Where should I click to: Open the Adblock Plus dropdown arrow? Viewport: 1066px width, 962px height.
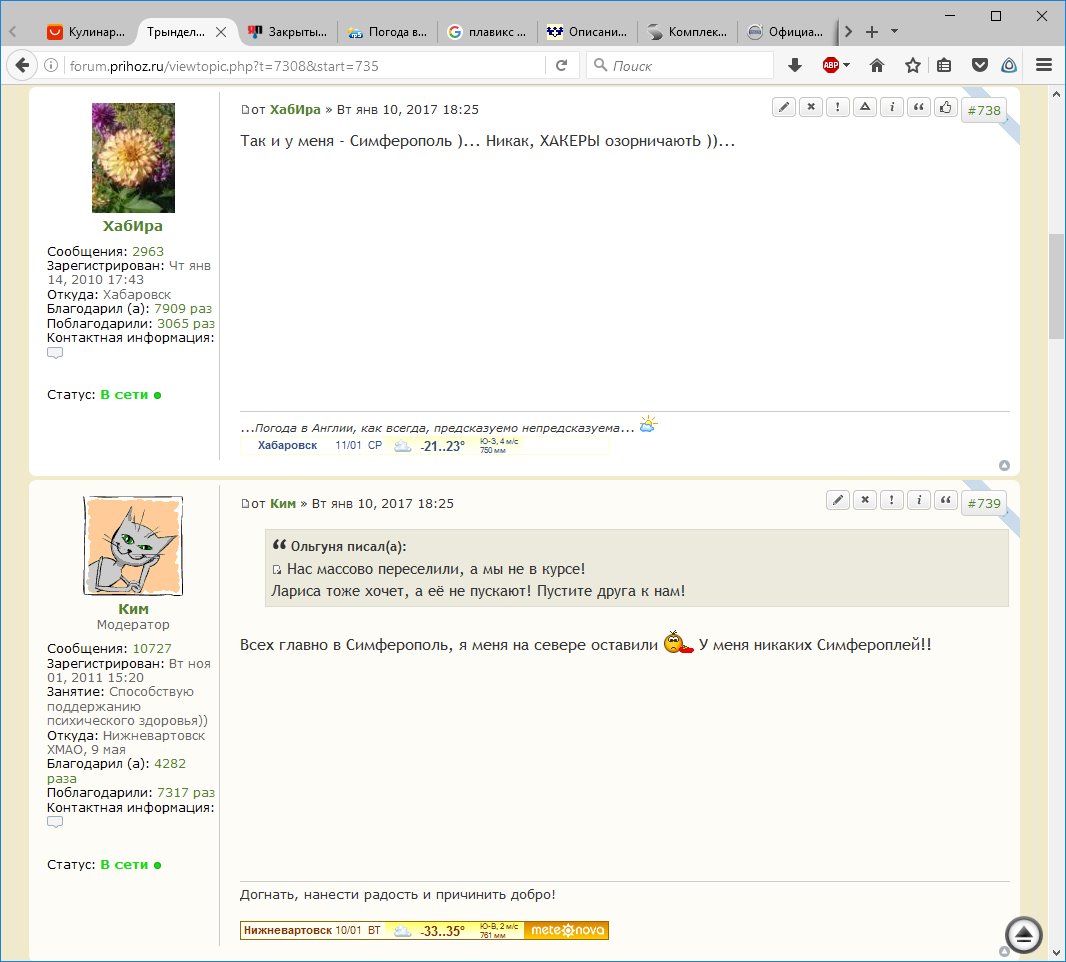(847, 66)
